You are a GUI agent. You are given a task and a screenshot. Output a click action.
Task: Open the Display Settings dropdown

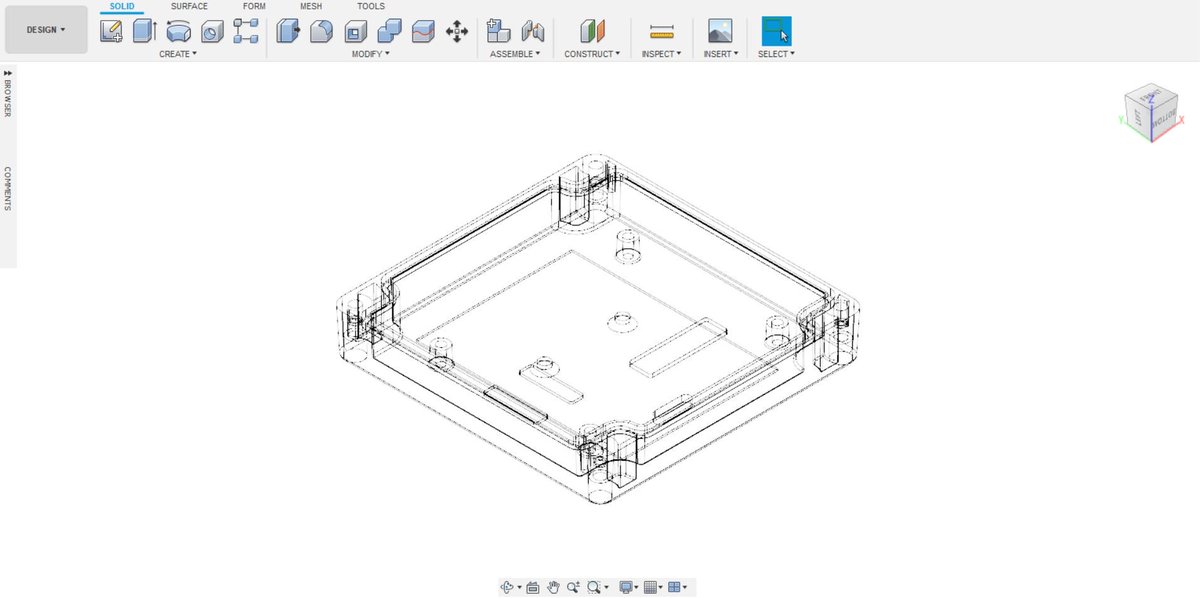627,587
